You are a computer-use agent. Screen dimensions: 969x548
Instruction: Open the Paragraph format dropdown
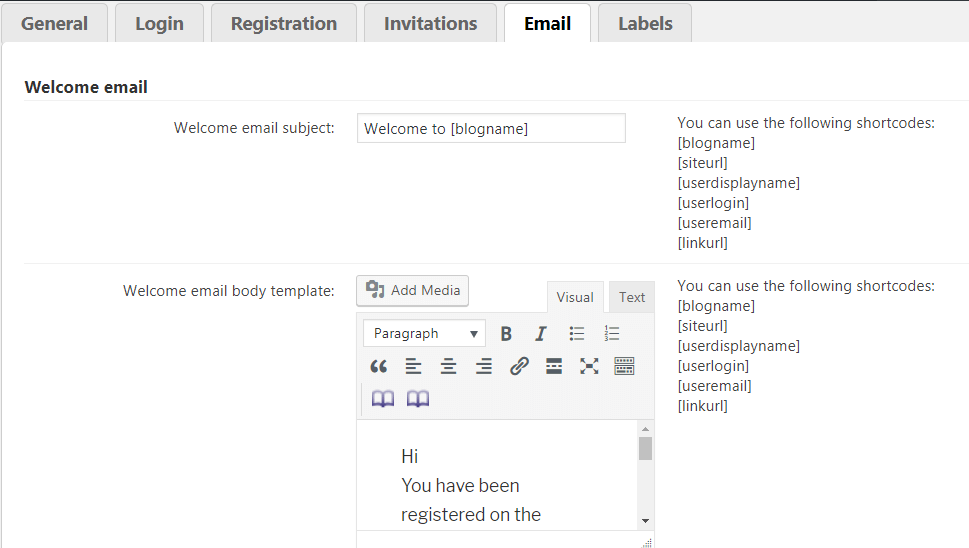tap(424, 334)
